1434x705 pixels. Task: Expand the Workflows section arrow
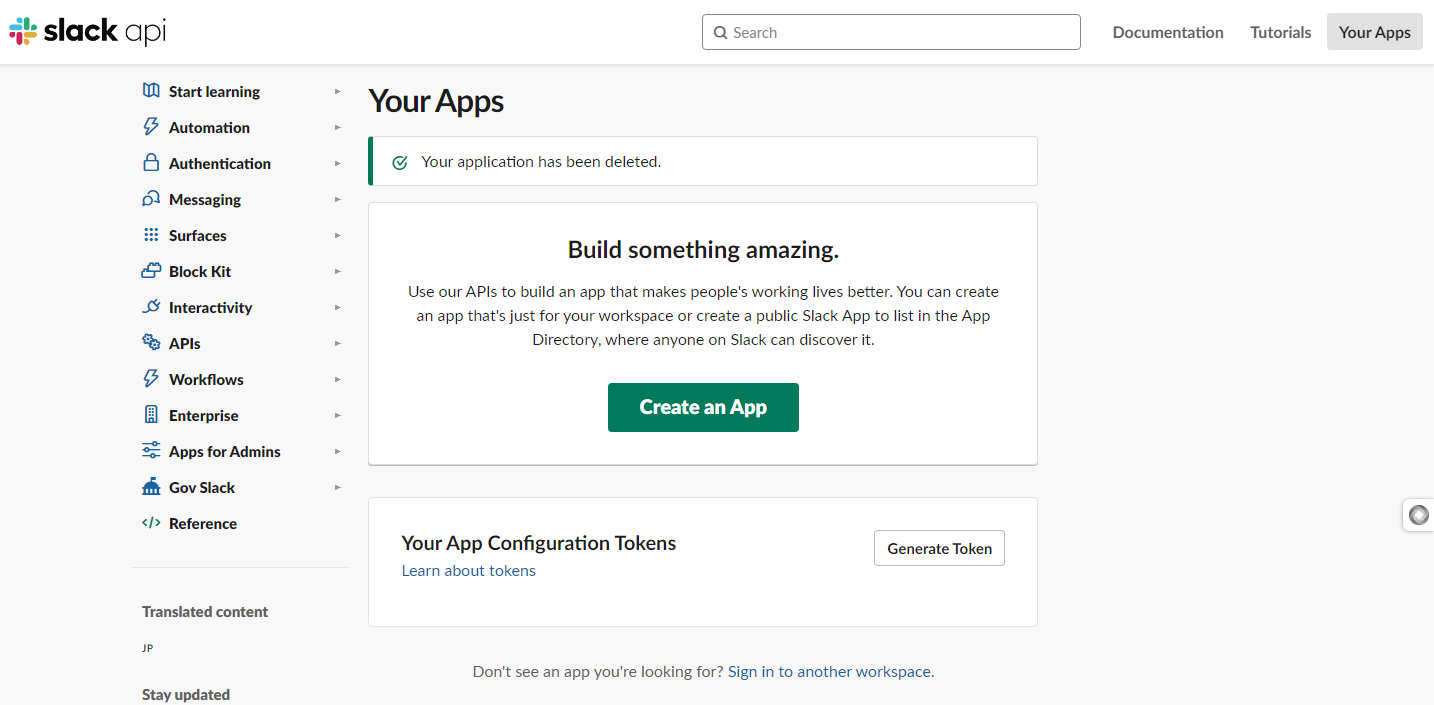click(x=338, y=379)
